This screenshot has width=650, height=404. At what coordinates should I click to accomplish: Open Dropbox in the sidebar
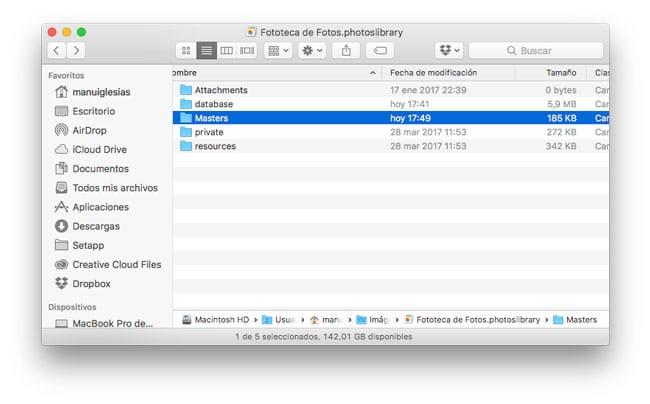coord(83,283)
